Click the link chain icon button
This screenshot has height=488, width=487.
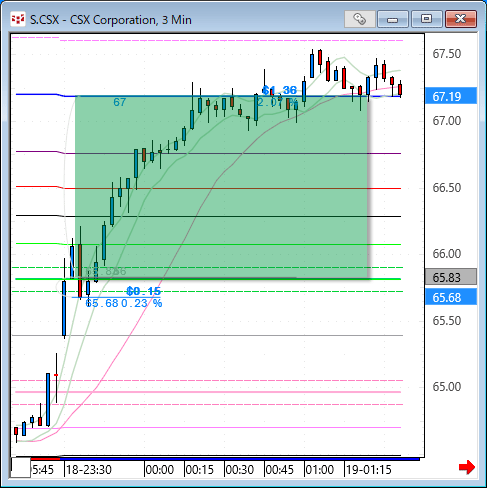click(x=359, y=19)
